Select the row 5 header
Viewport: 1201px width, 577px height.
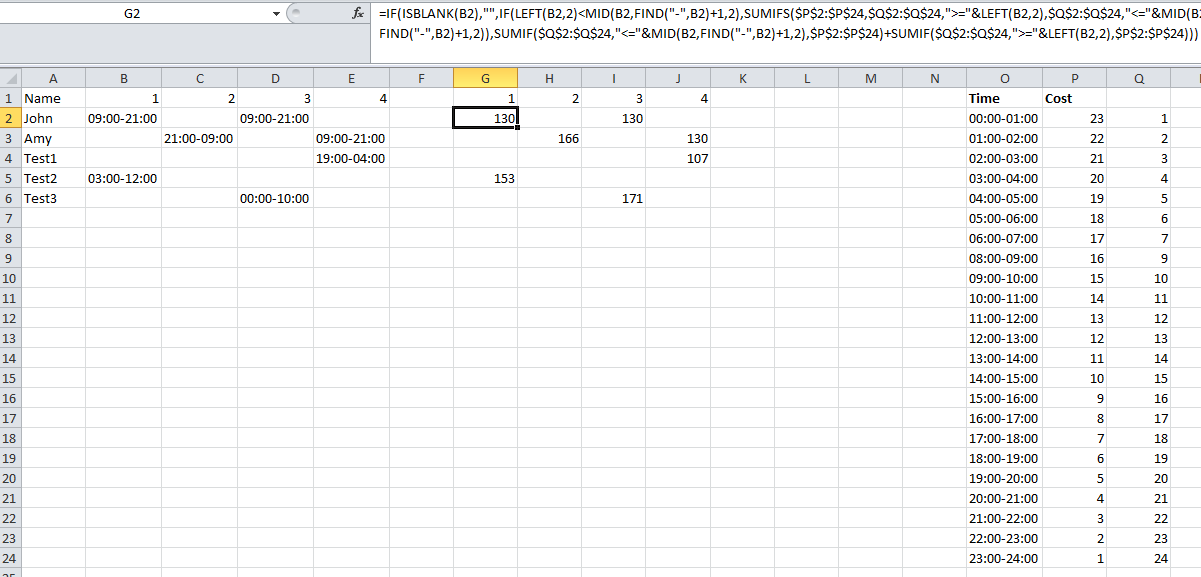pos(10,178)
